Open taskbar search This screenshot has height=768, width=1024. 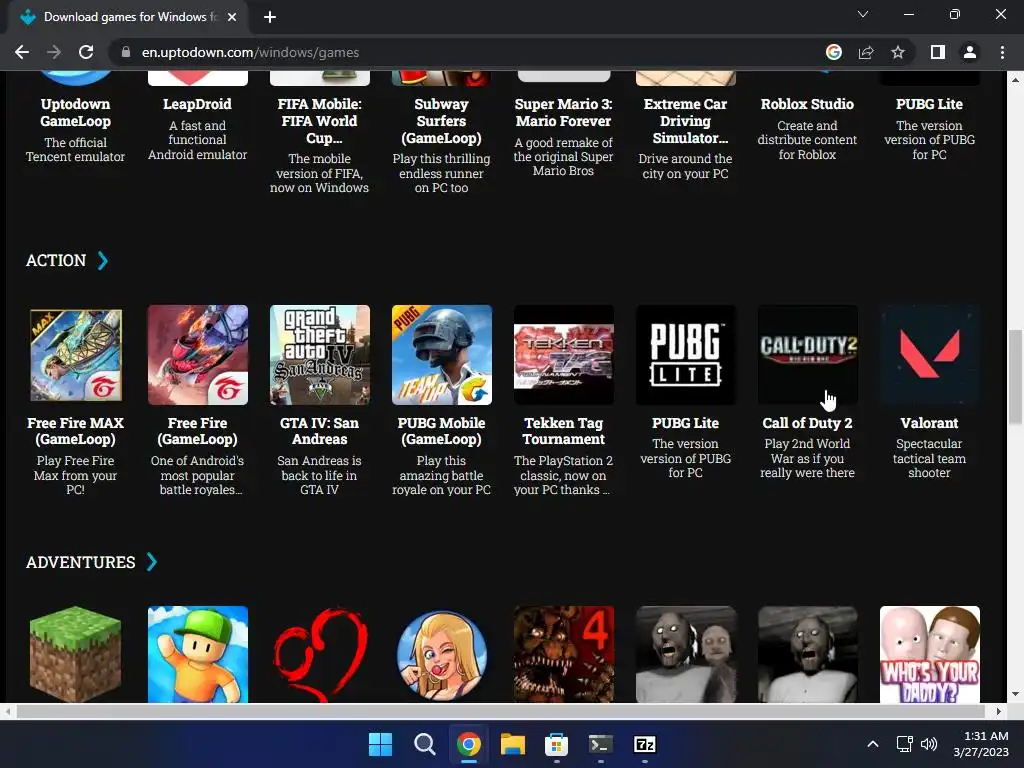pyautogui.click(x=424, y=744)
